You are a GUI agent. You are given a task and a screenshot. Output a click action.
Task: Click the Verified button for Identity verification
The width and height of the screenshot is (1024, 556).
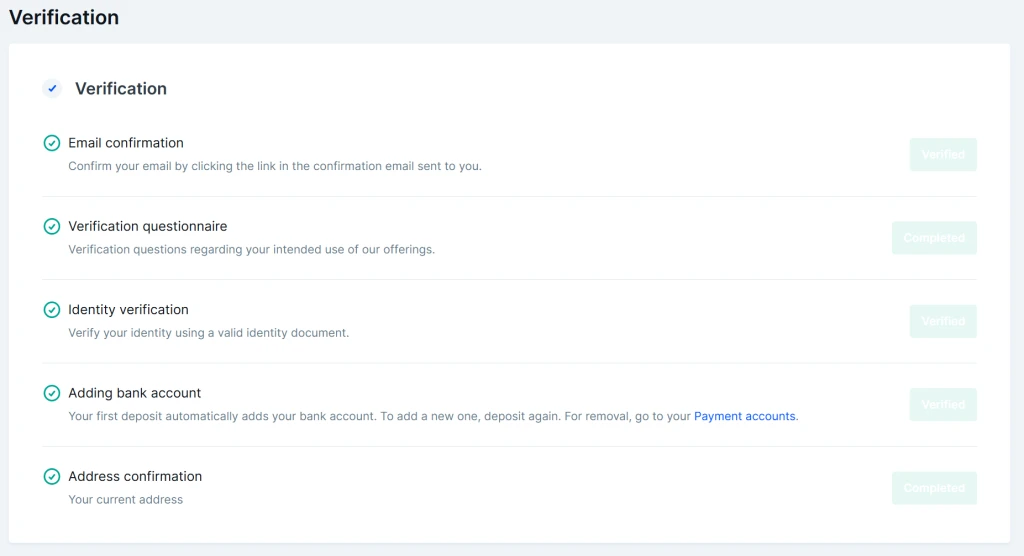click(x=942, y=321)
